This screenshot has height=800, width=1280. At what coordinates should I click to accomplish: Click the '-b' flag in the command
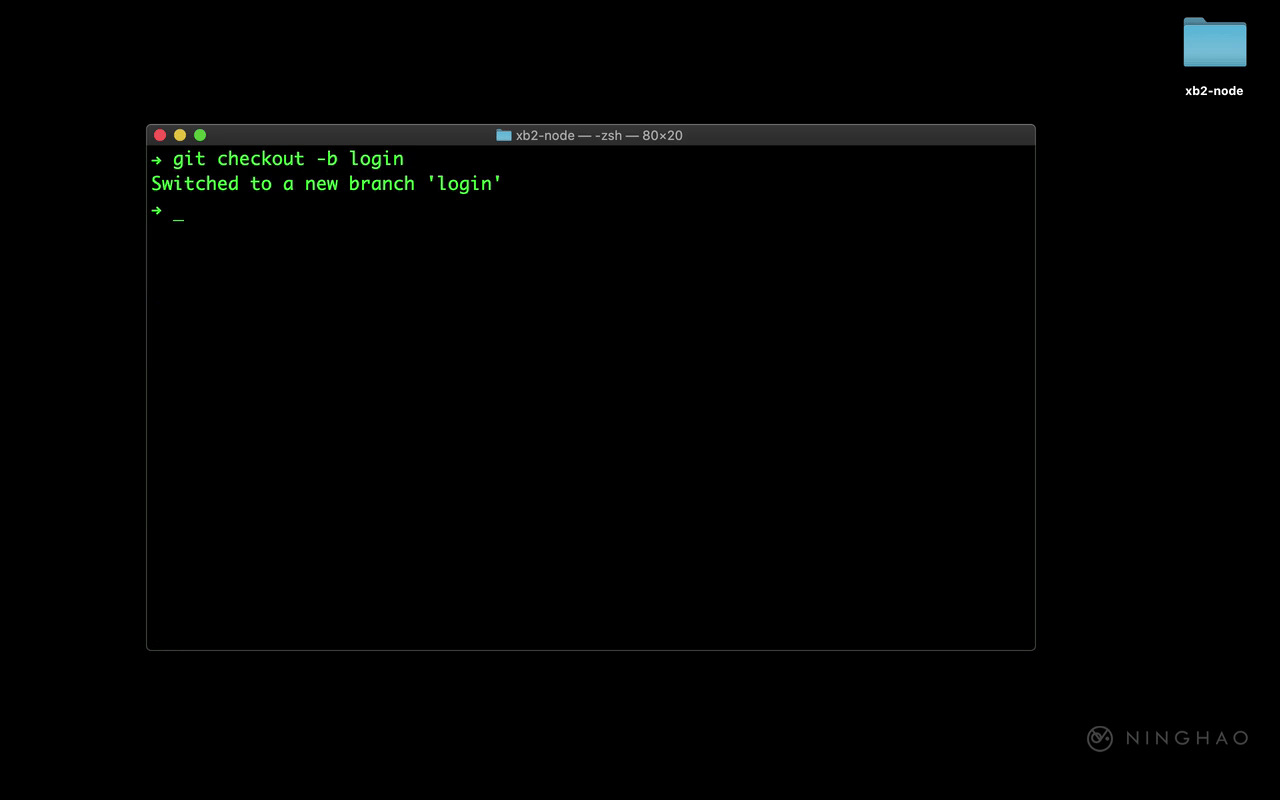(326, 159)
